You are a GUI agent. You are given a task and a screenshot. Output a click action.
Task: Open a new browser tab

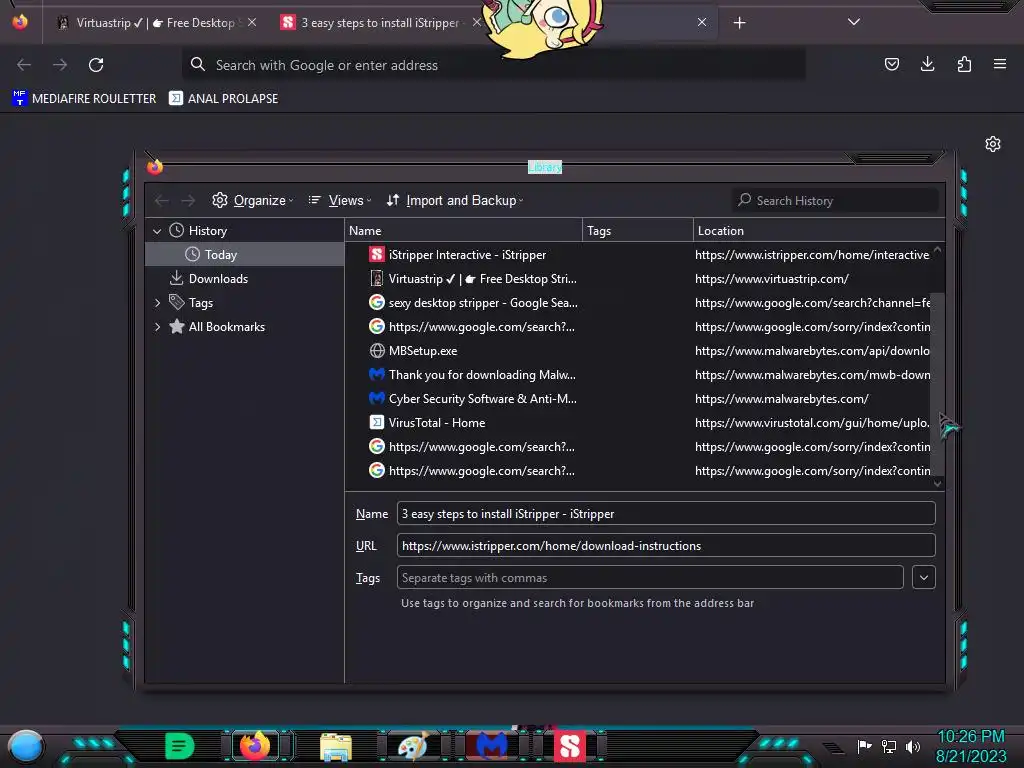[x=739, y=23]
